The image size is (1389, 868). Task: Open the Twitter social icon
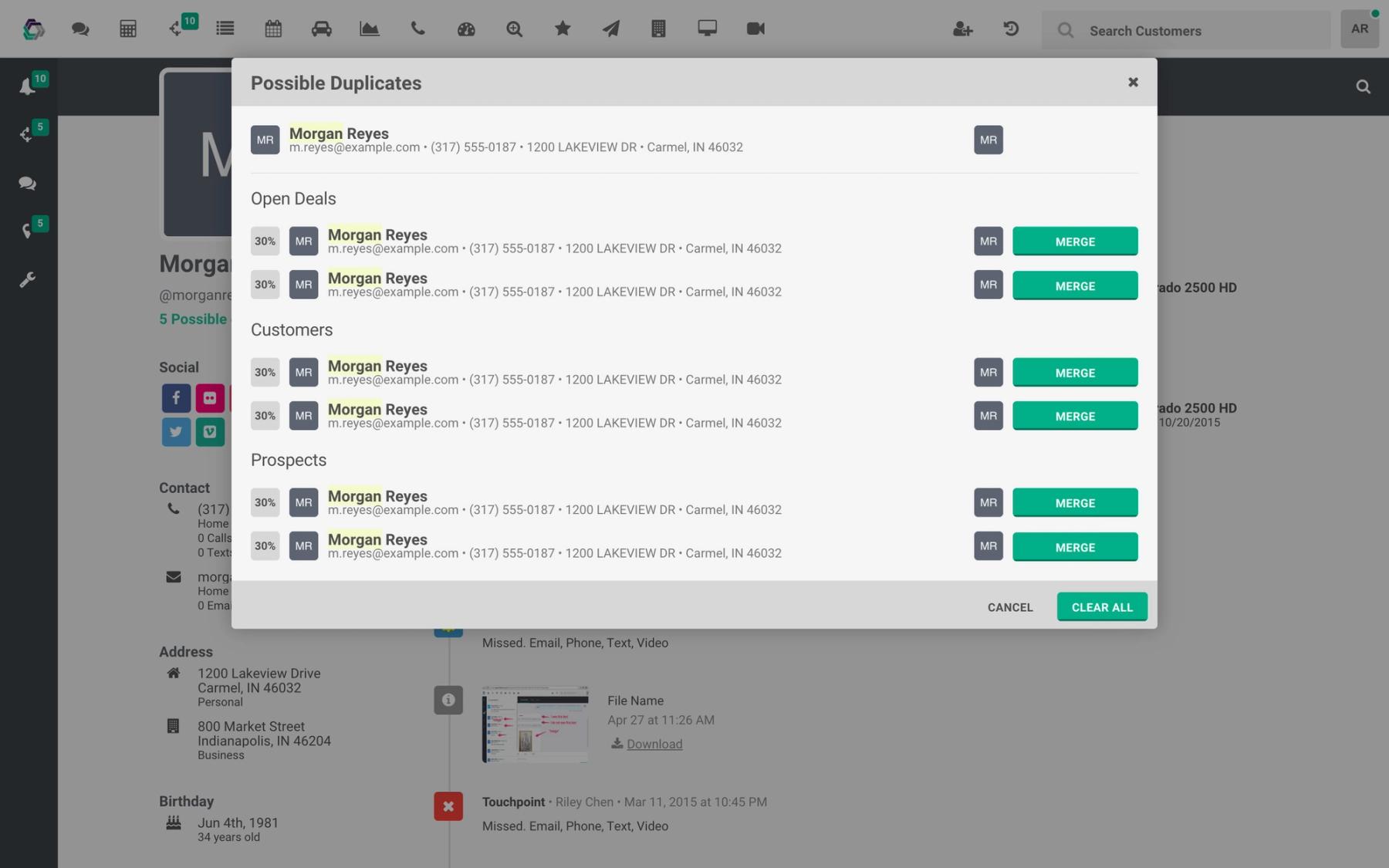pos(176,432)
